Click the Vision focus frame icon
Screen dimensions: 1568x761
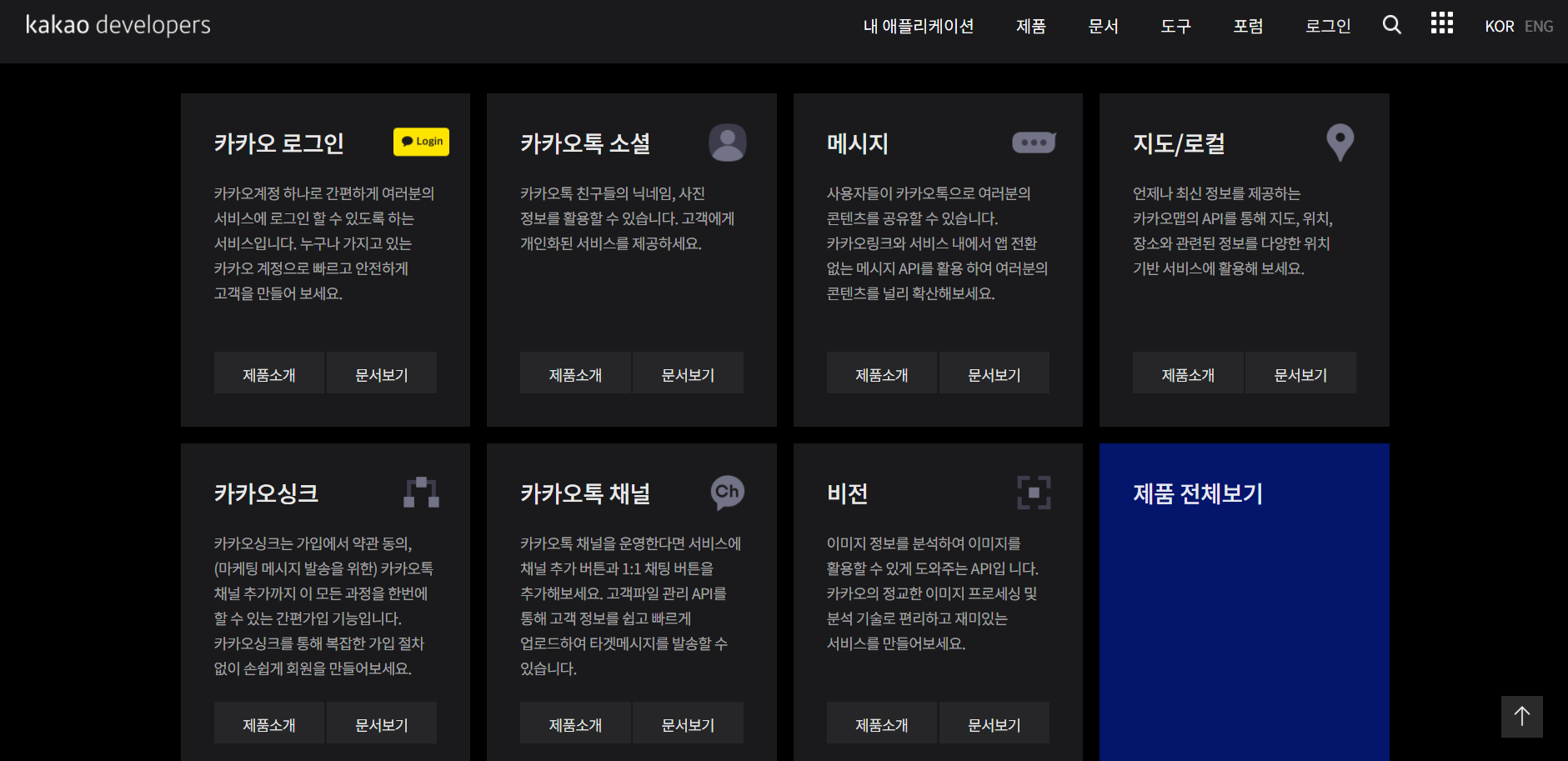pyautogui.click(x=1034, y=493)
